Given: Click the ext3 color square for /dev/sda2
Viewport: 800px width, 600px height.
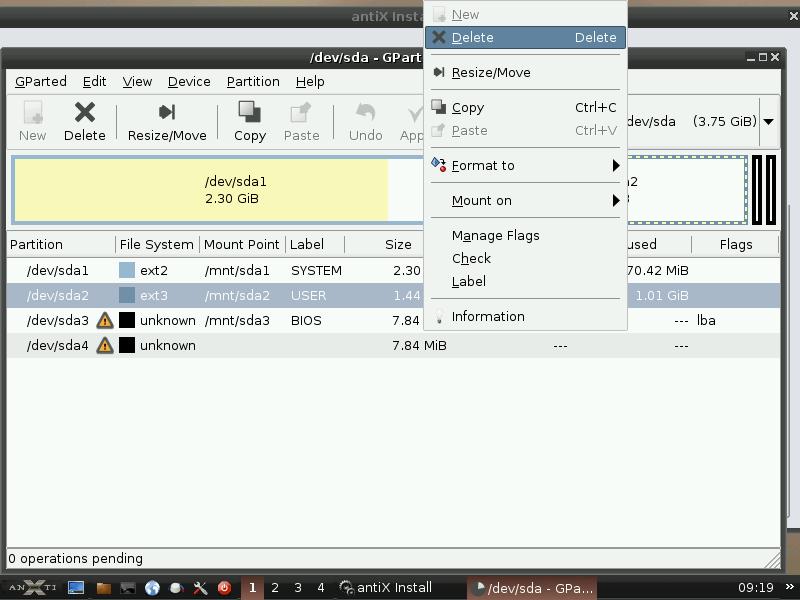Looking at the screenshot, I should coord(127,295).
